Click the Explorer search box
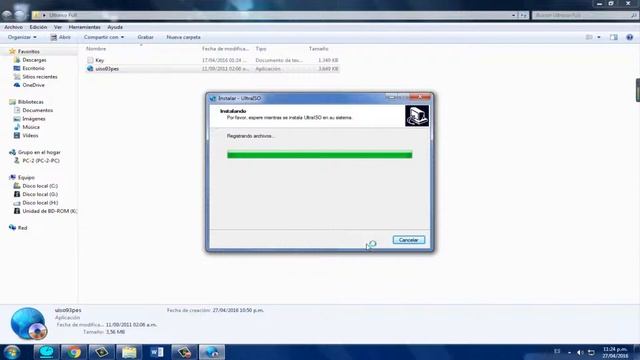The height and width of the screenshot is (360, 640). coord(585,15)
